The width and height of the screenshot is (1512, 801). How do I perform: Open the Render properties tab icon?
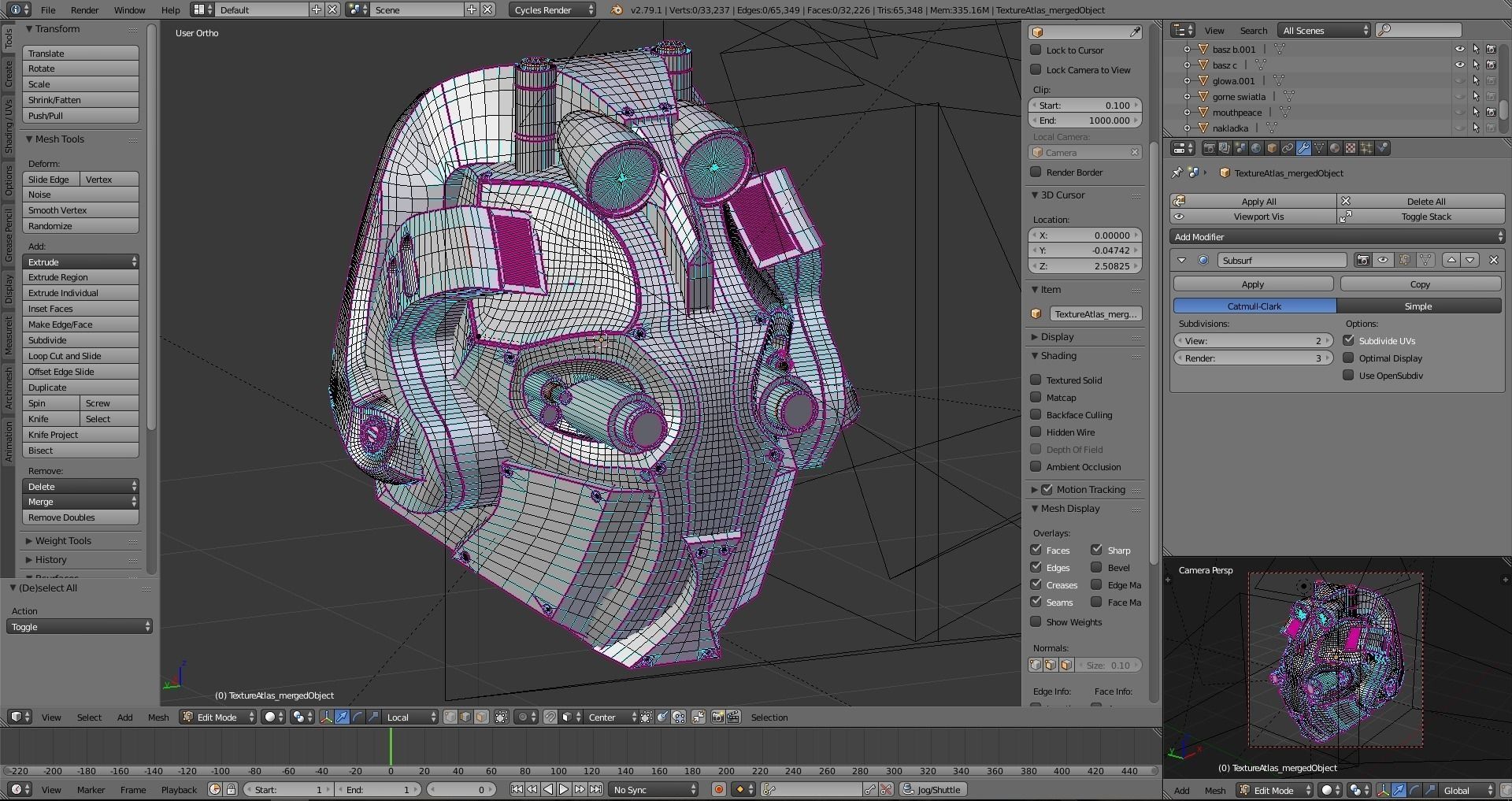point(1210,148)
